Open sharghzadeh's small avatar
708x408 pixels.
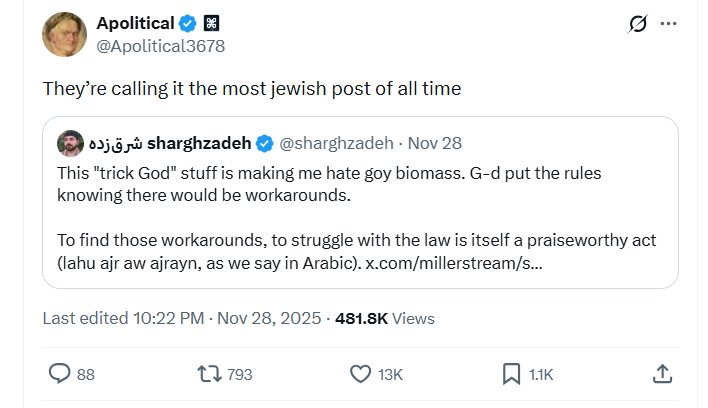69,142
